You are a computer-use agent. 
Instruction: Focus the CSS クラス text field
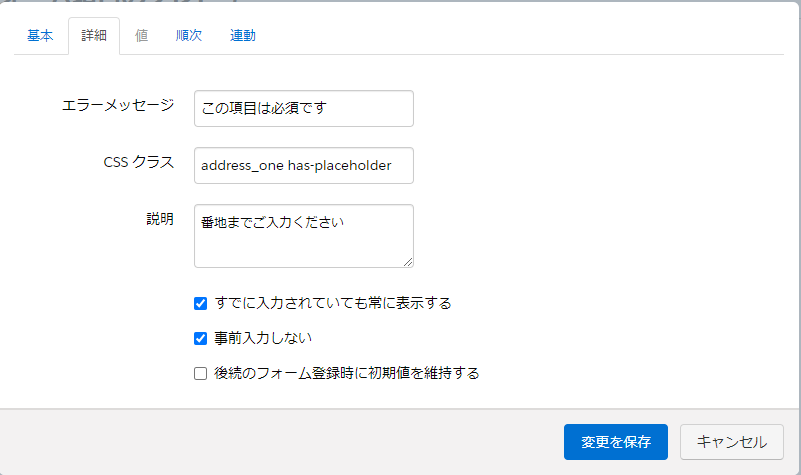pos(303,166)
